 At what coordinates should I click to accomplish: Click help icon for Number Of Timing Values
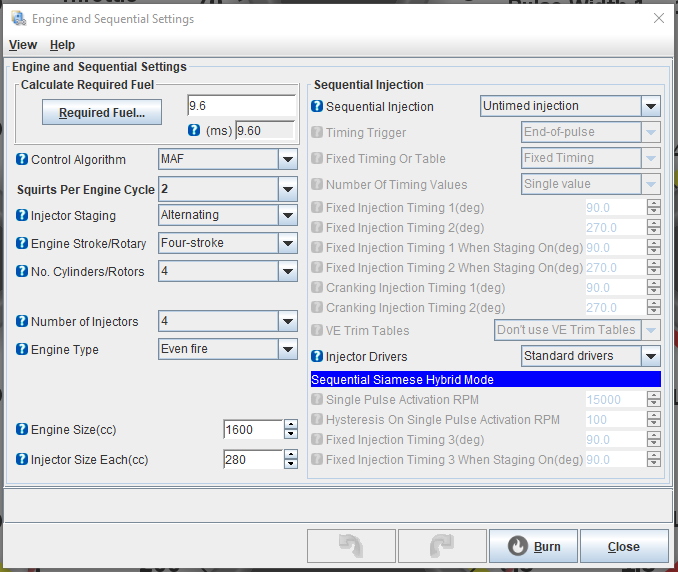pos(317,184)
